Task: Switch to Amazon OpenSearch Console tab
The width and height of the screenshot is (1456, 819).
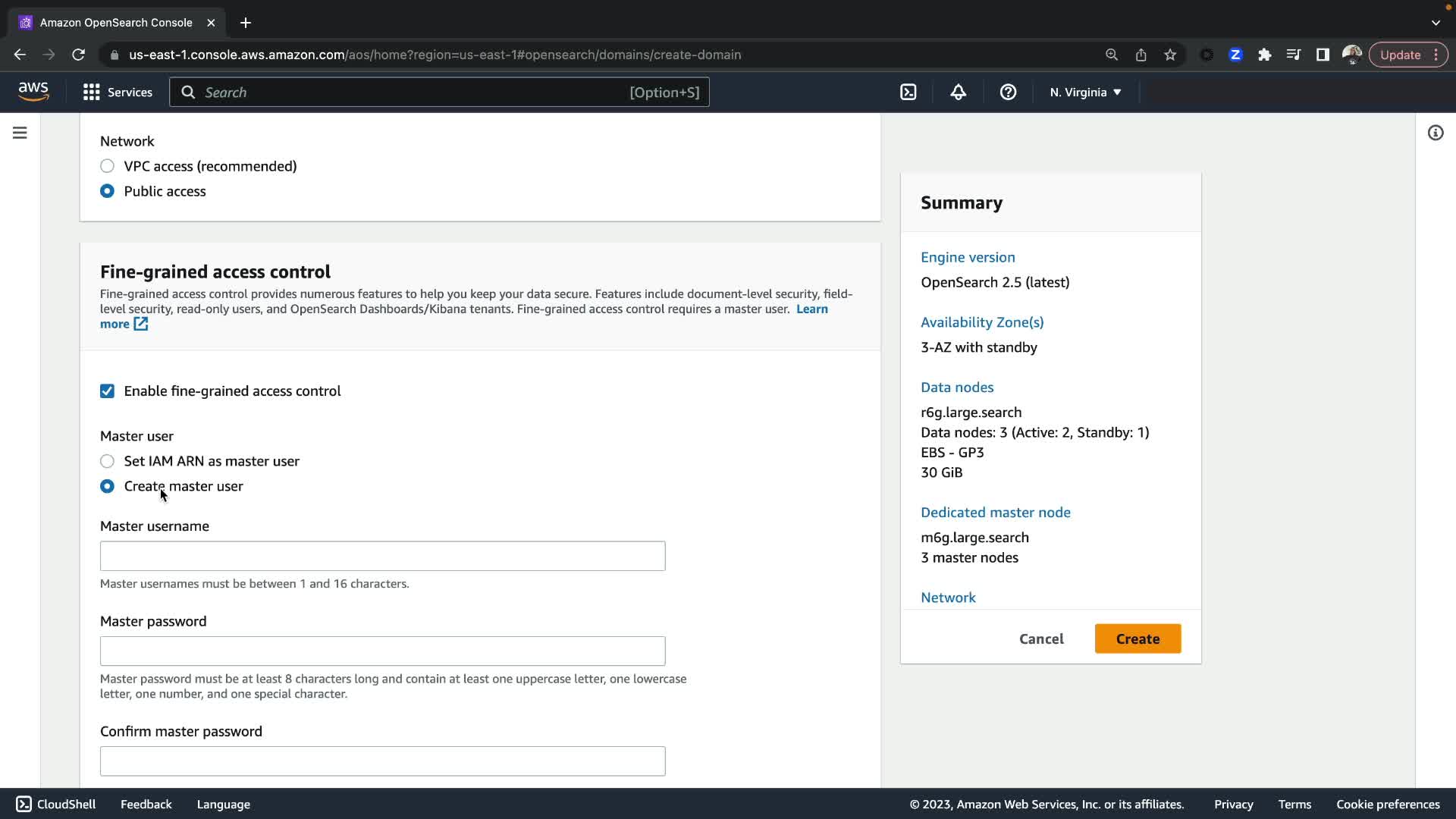Action: pos(116,23)
